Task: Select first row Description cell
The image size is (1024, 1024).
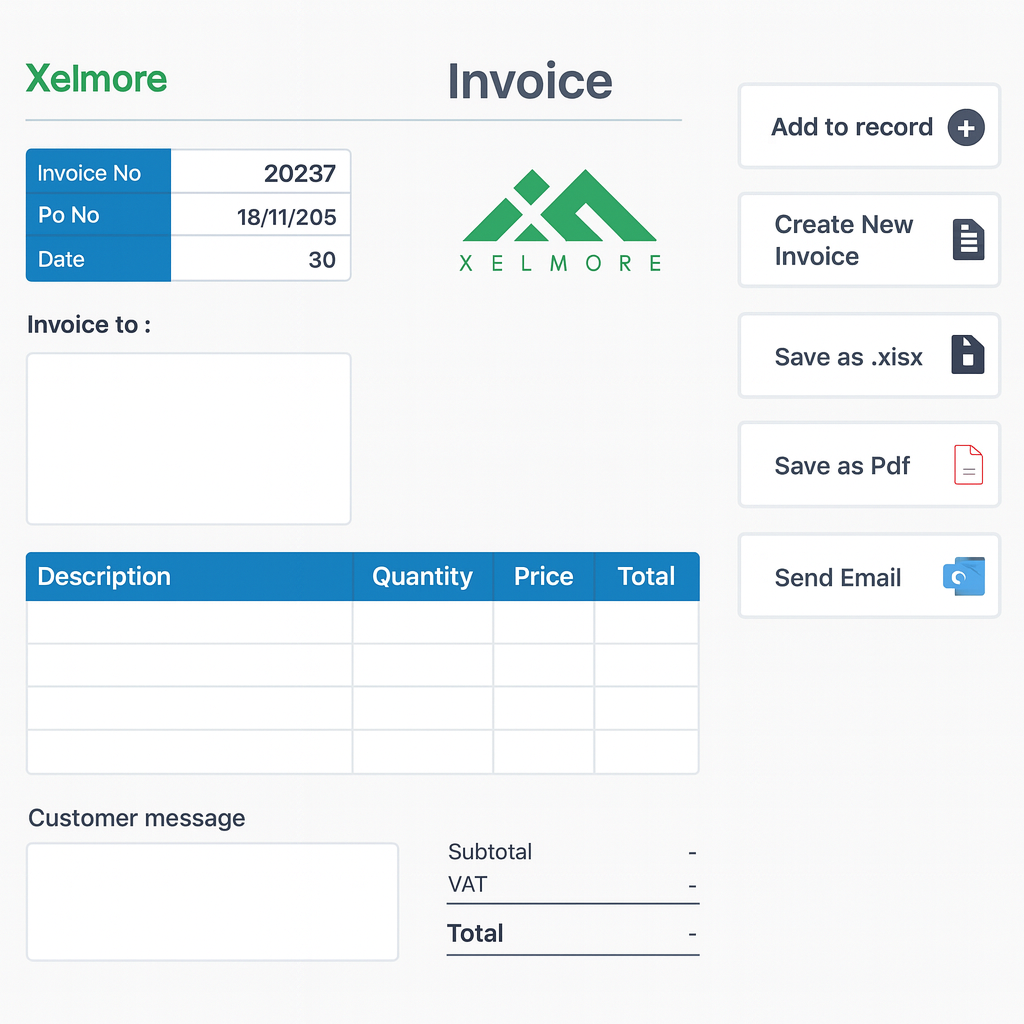Action: [189, 622]
